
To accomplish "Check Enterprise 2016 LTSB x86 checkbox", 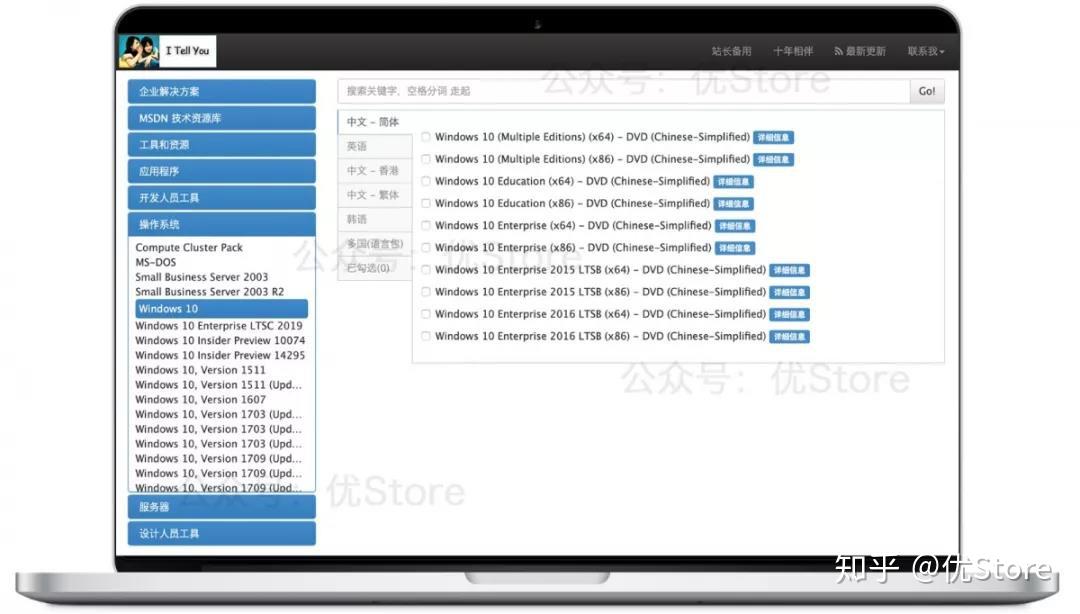I will coord(426,336).
